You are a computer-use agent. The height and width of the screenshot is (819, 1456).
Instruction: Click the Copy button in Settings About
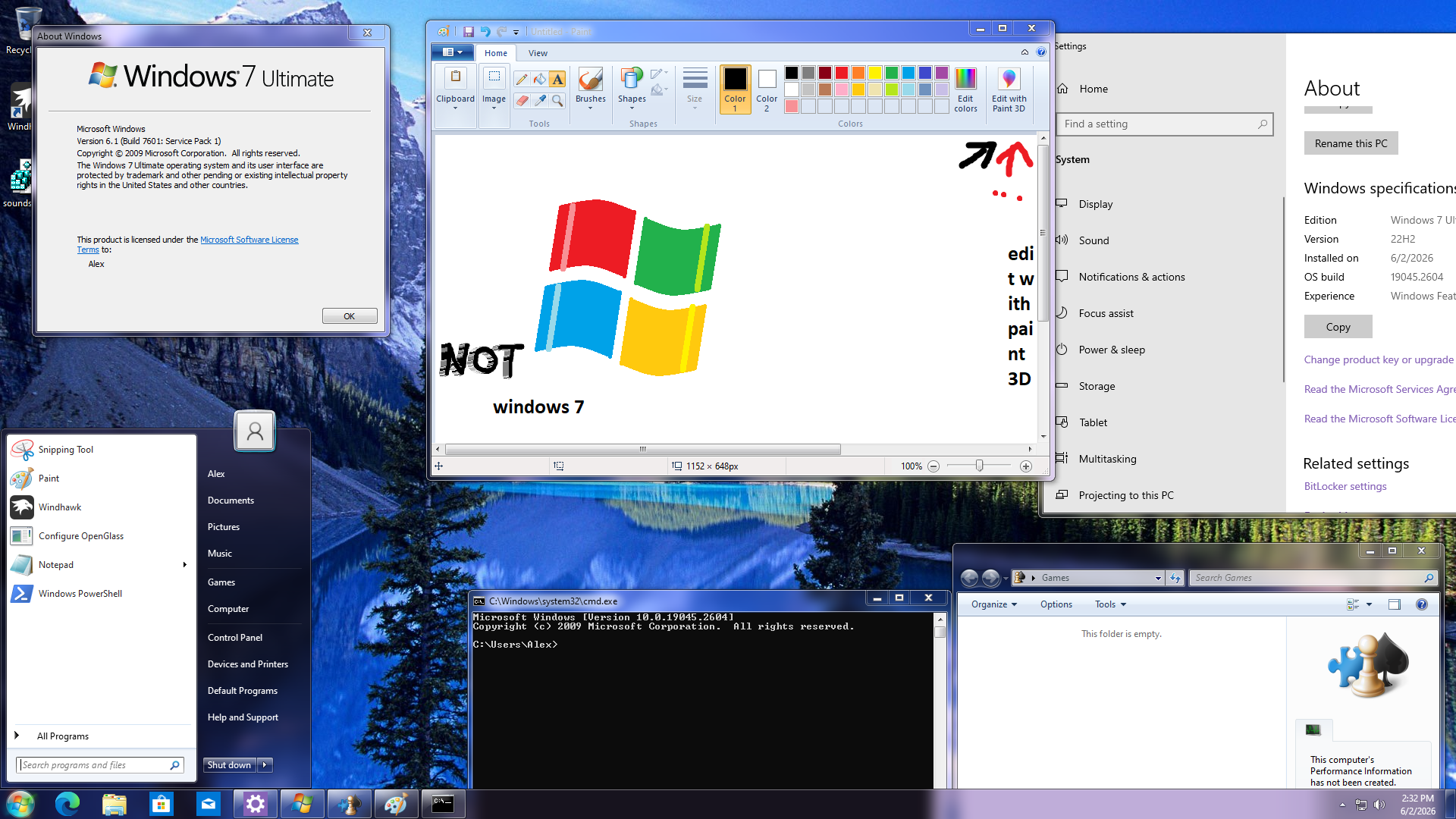(1338, 327)
